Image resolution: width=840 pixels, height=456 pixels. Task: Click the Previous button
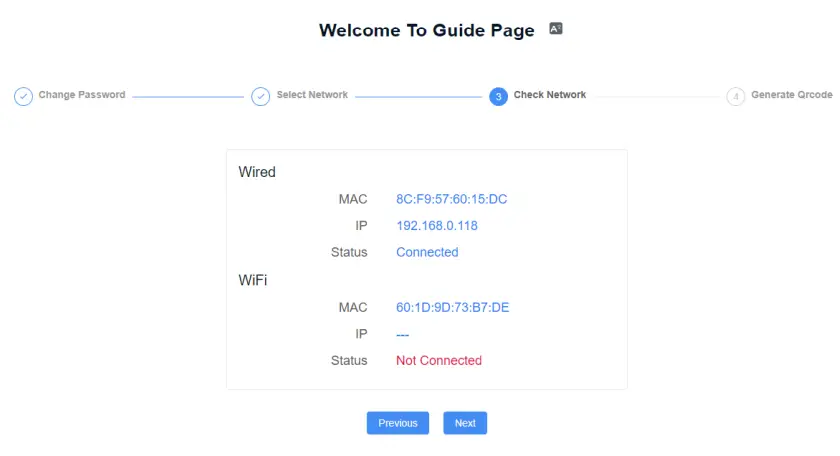click(398, 423)
